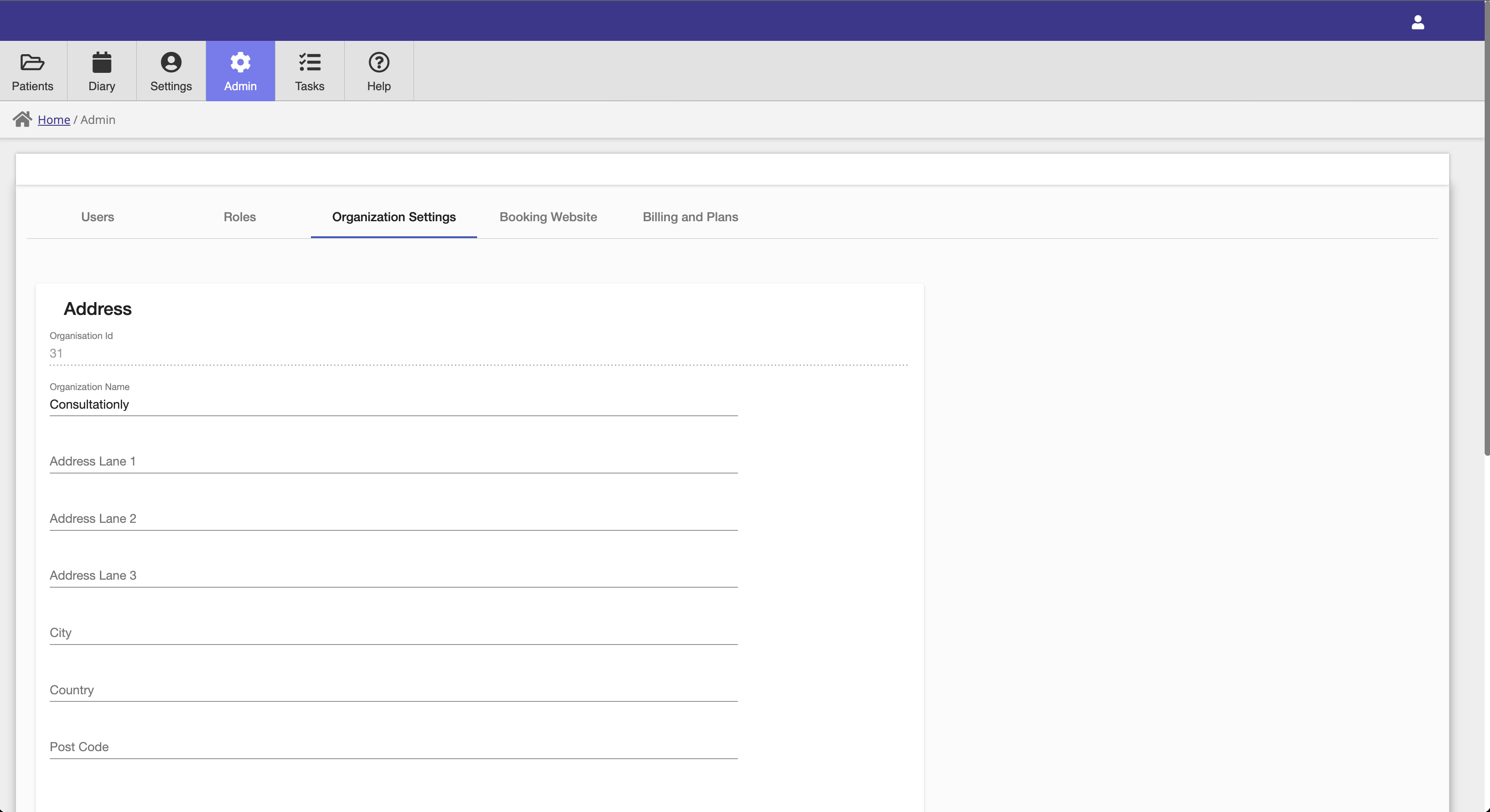Click the Country input field
The image size is (1490, 812).
point(394,690)
